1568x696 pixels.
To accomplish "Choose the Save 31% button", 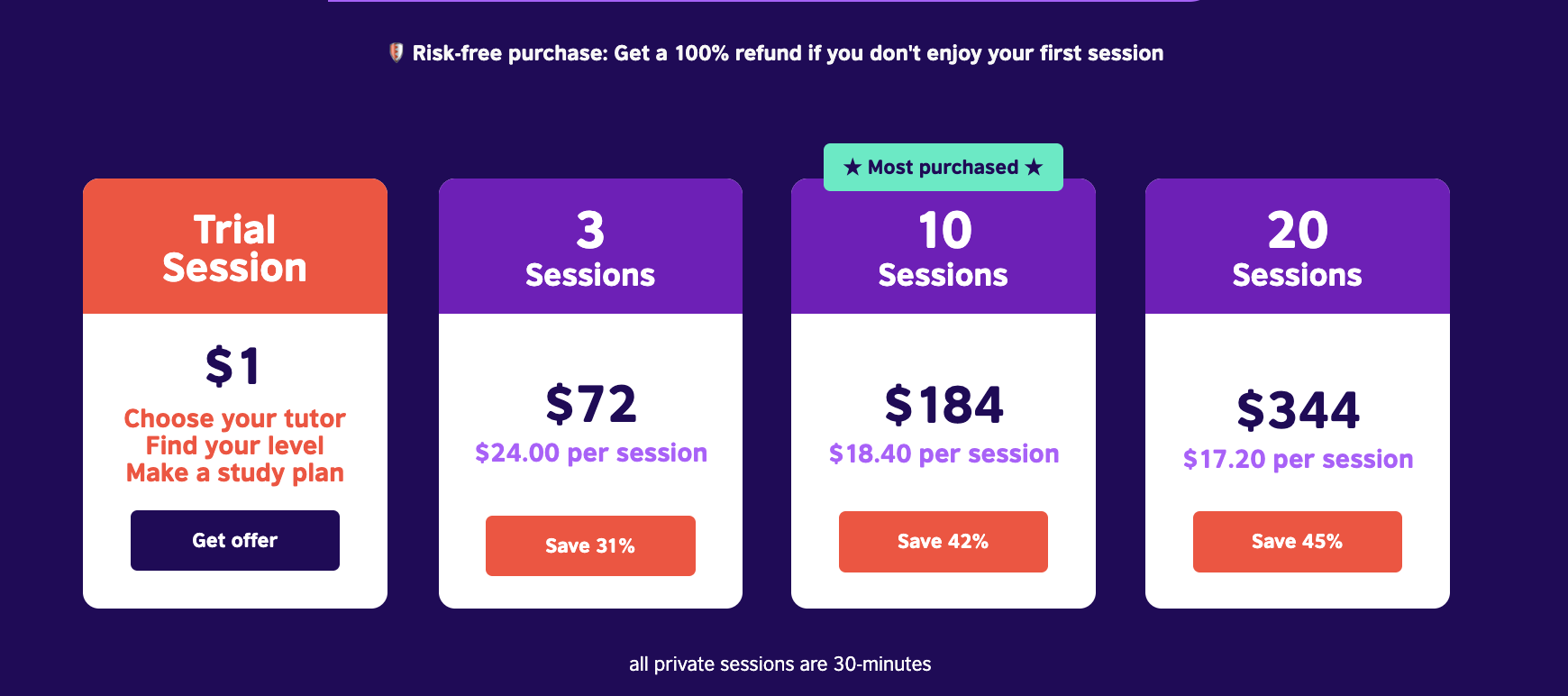I will [x=590, y=545].
